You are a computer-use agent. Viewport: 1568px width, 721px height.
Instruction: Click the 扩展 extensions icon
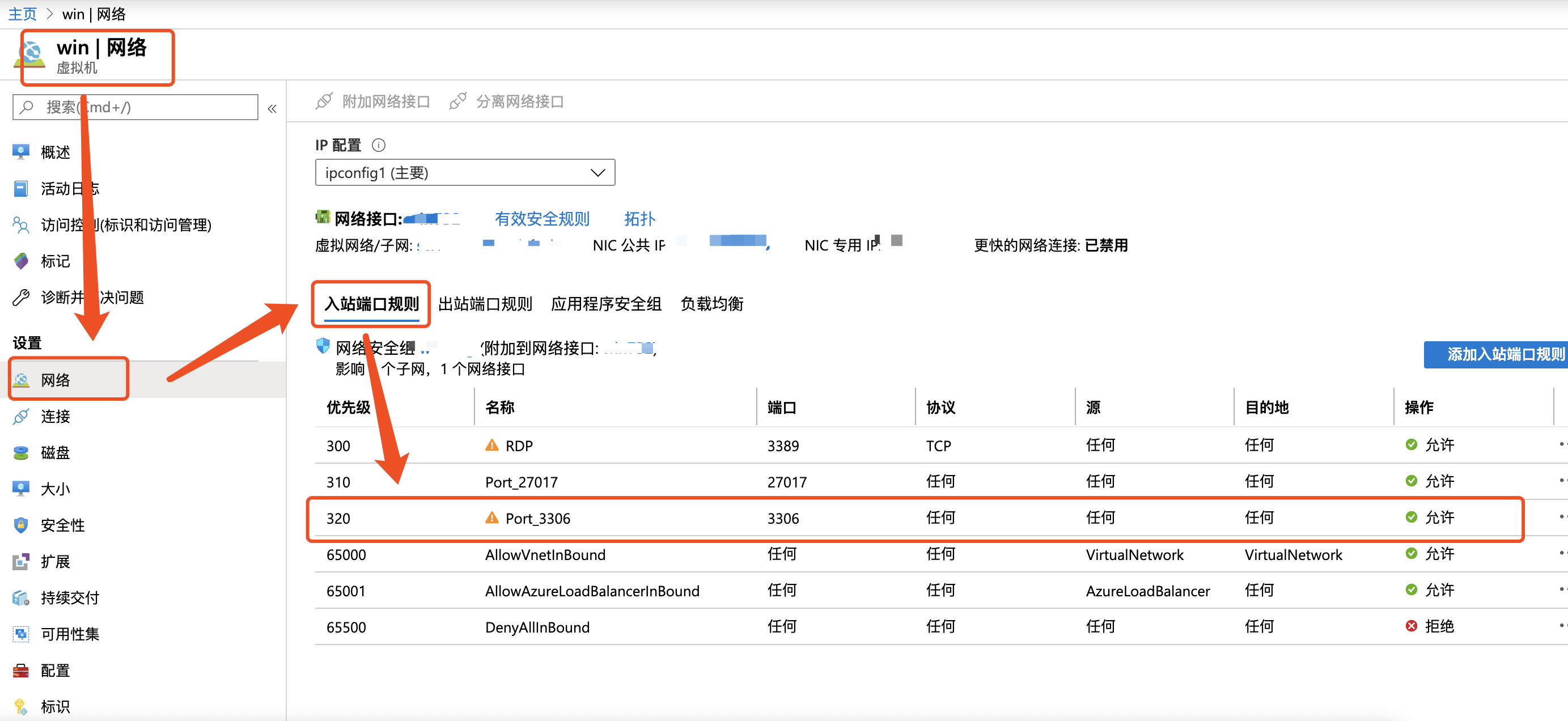click(21, 561)
